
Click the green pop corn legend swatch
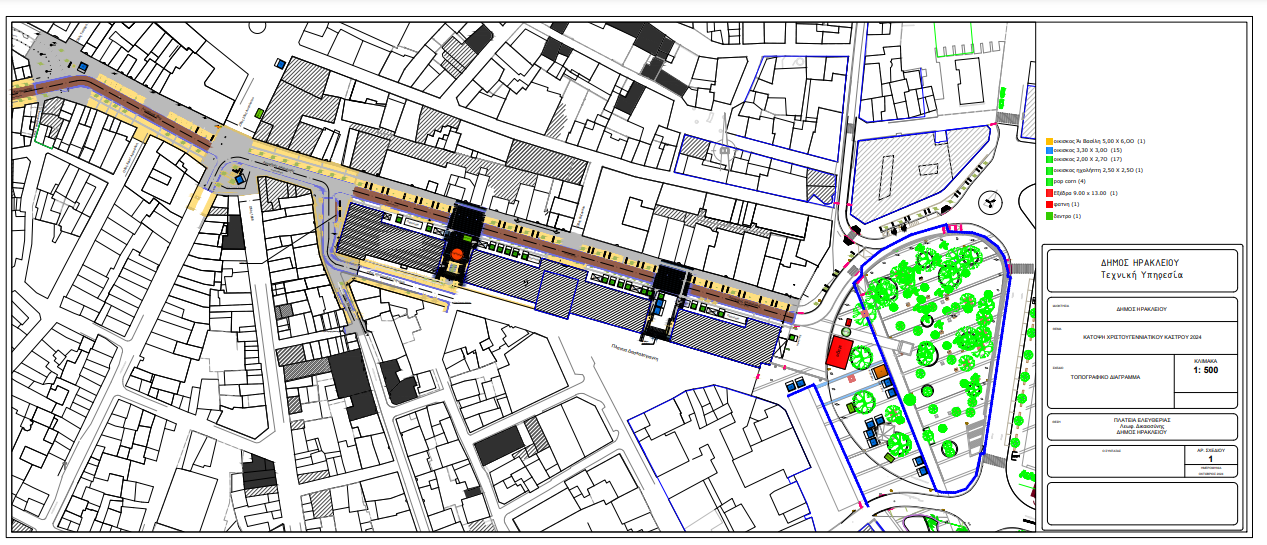click(x=1049, y=181)
